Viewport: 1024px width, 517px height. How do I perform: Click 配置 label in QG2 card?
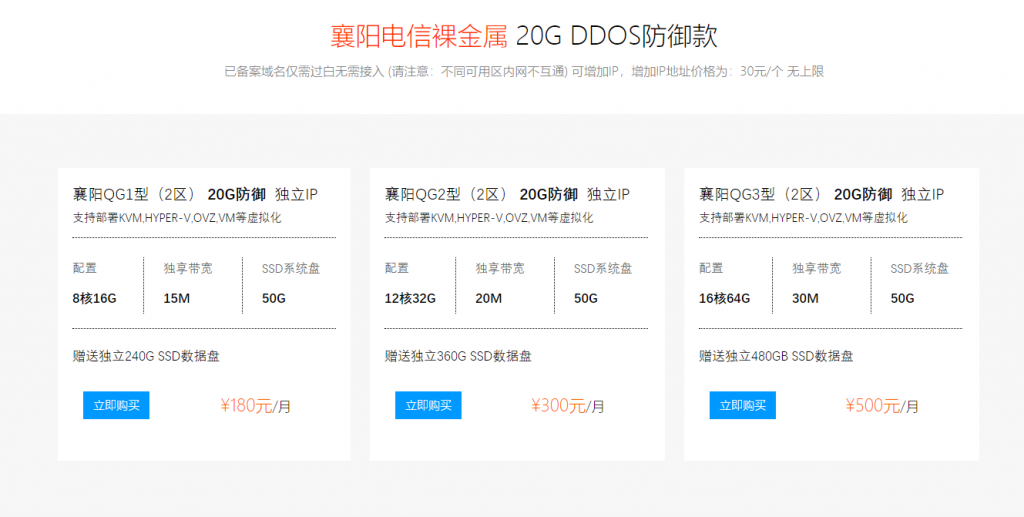396,268
